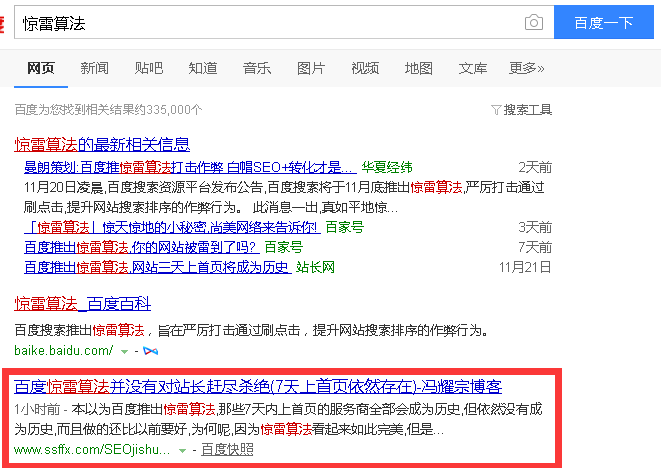Focus the search box containing 惊雷算法
The width and height of the screenshot is (661, 468).
284,22
